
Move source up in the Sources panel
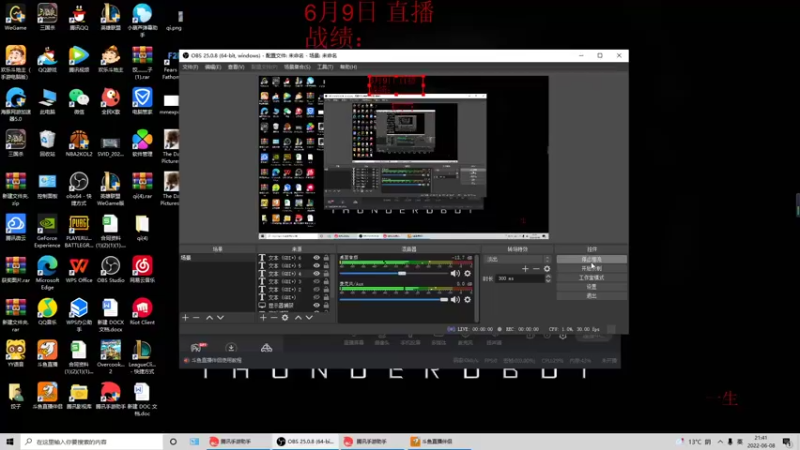[x=298, y=317]
